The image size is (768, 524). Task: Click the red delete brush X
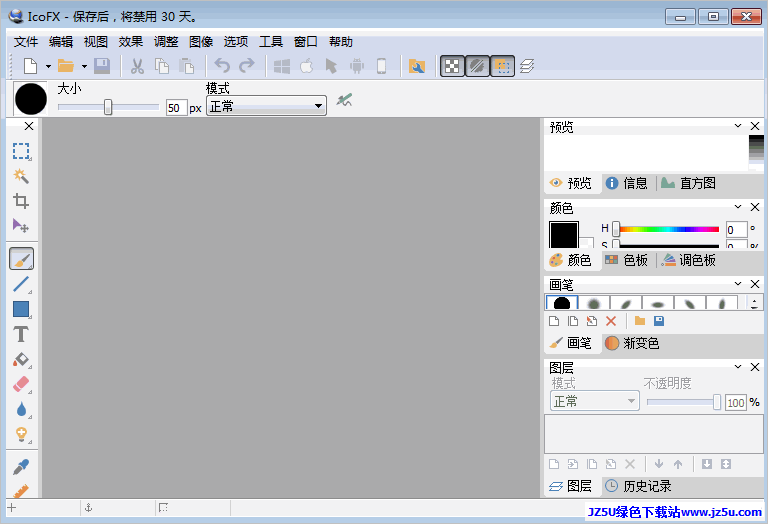click(x=611, y=321)
